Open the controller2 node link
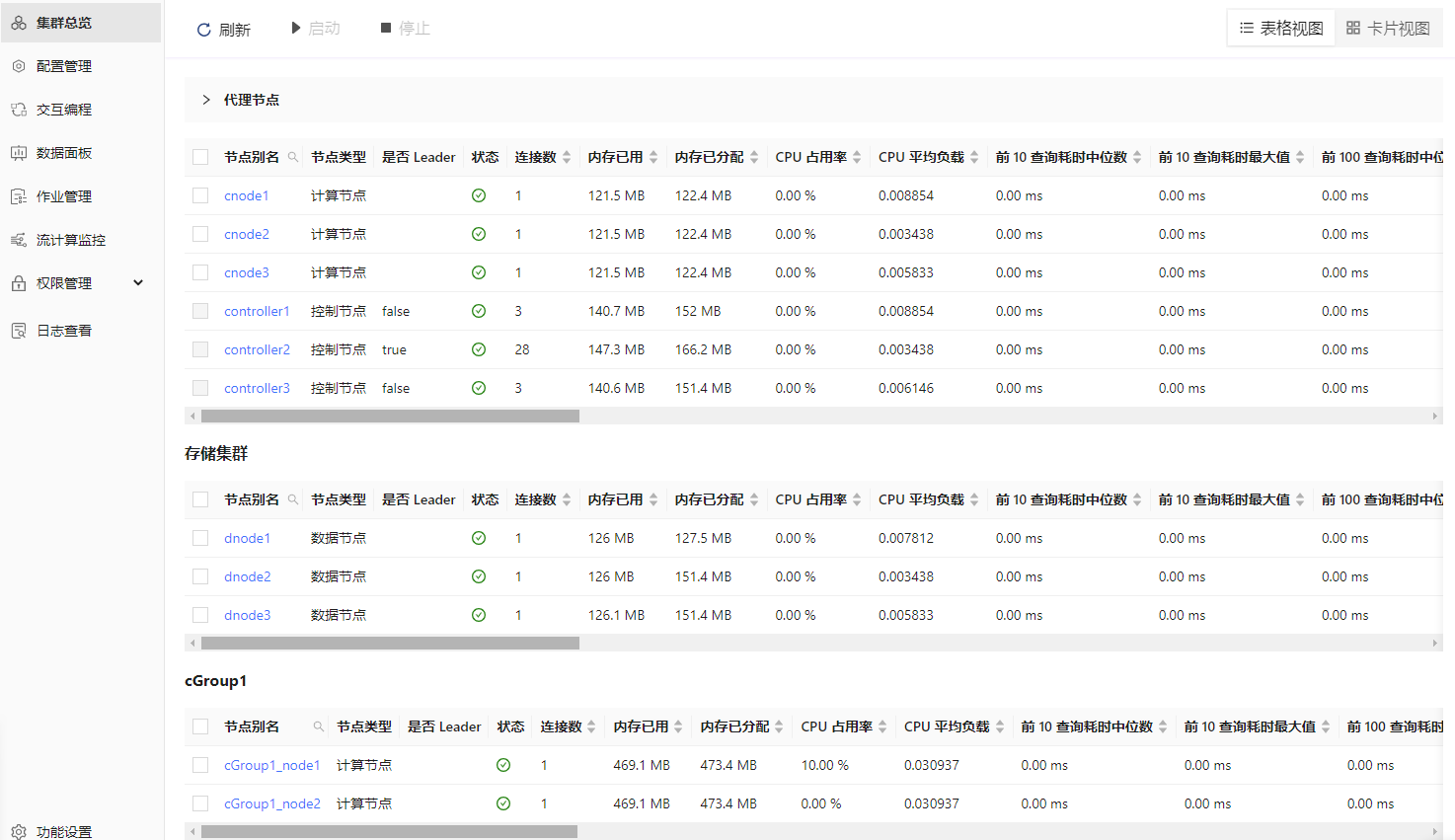Screen dimensions: 1455x840 click(x=257, y=349)
